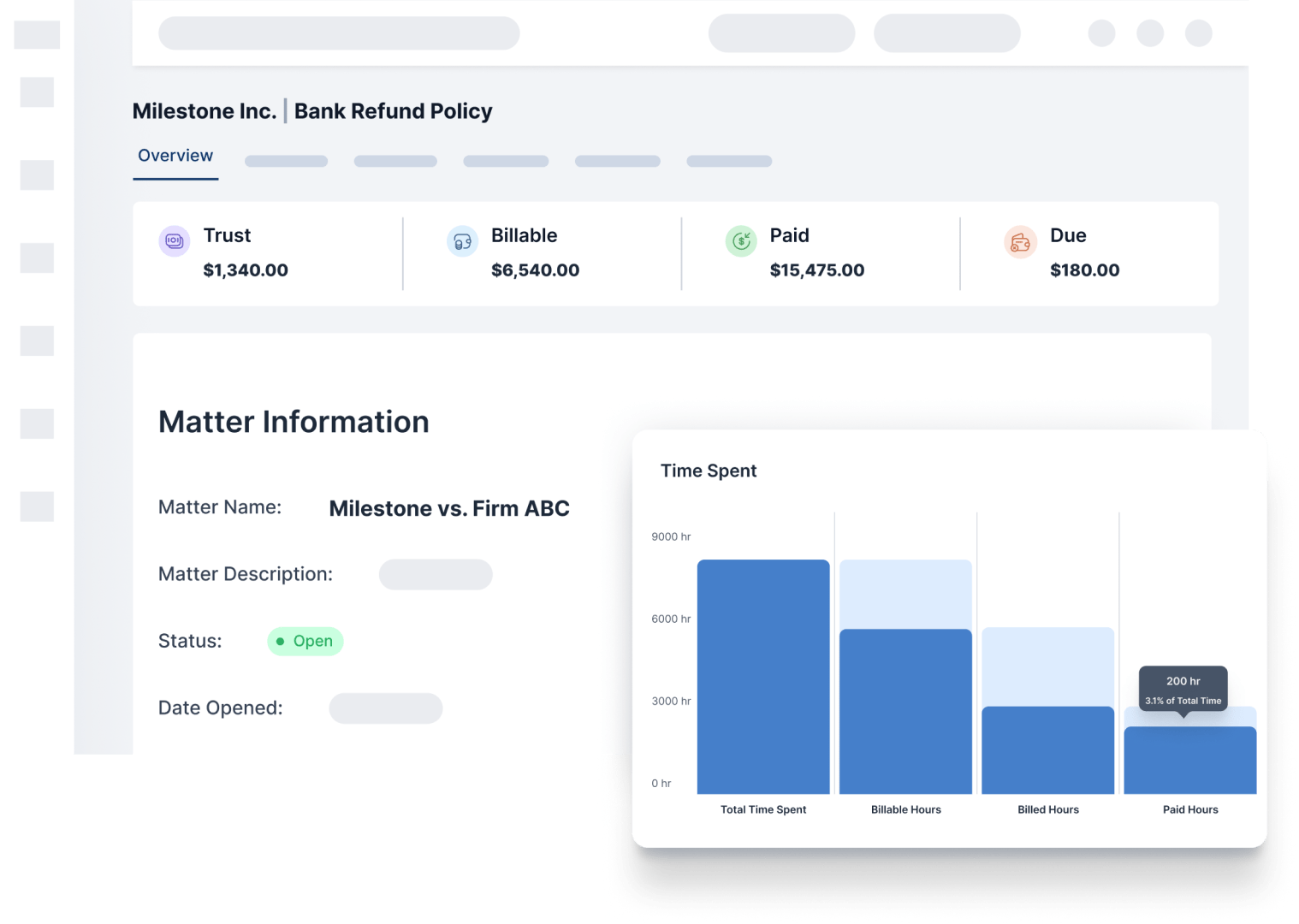This screenshot has height=924, width=1299.
Task: Open the Matter Description field selector
Action: point(436,574)
